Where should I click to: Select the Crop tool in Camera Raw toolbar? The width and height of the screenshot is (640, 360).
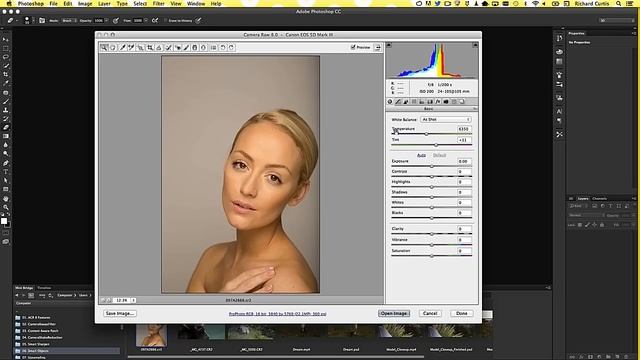click(x=150, y=48)
